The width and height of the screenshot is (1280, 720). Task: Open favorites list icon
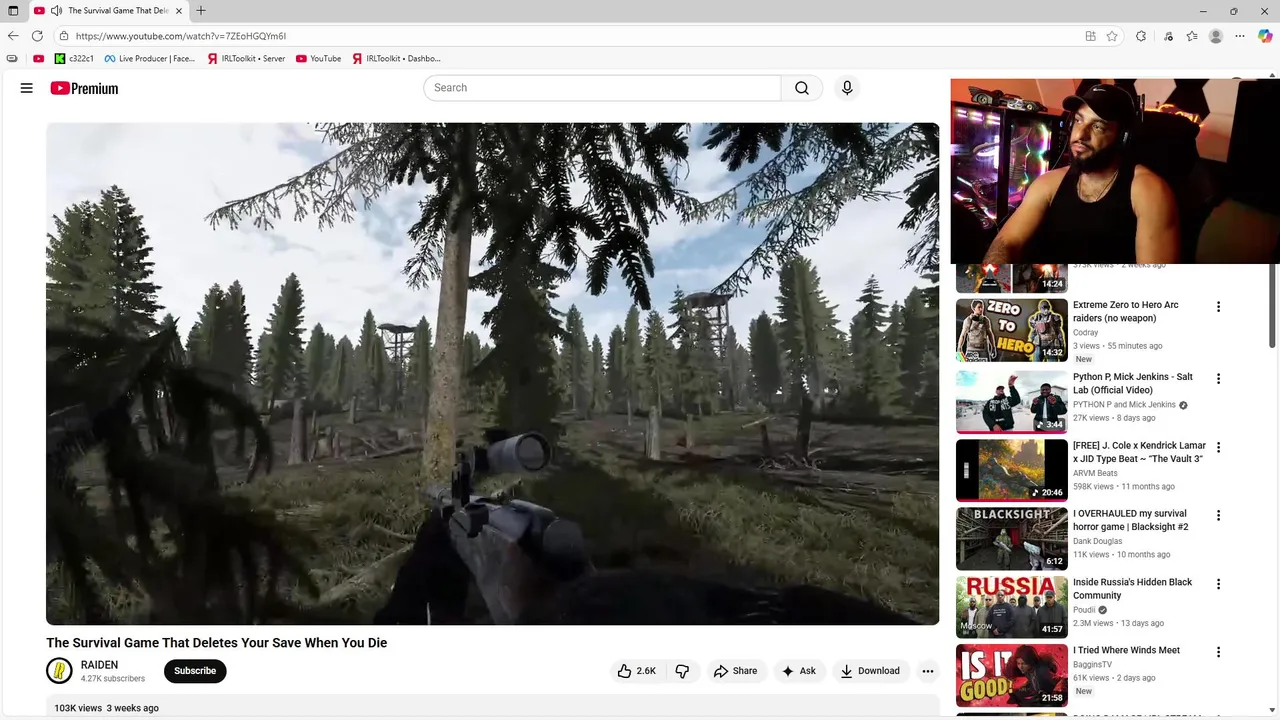(x=1192, y=36)
